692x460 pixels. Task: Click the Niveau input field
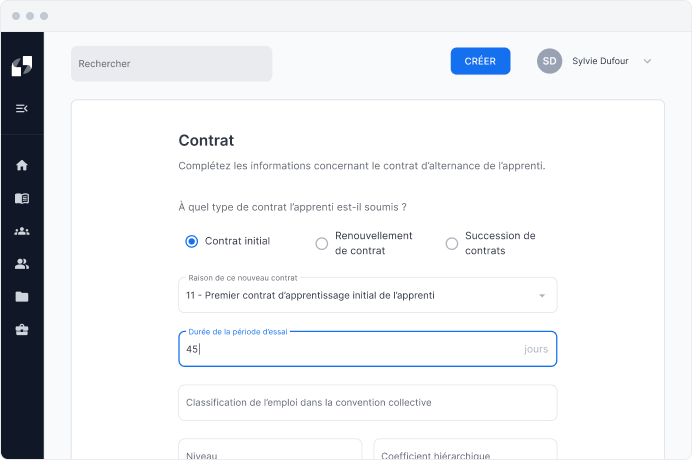point(270,452)
